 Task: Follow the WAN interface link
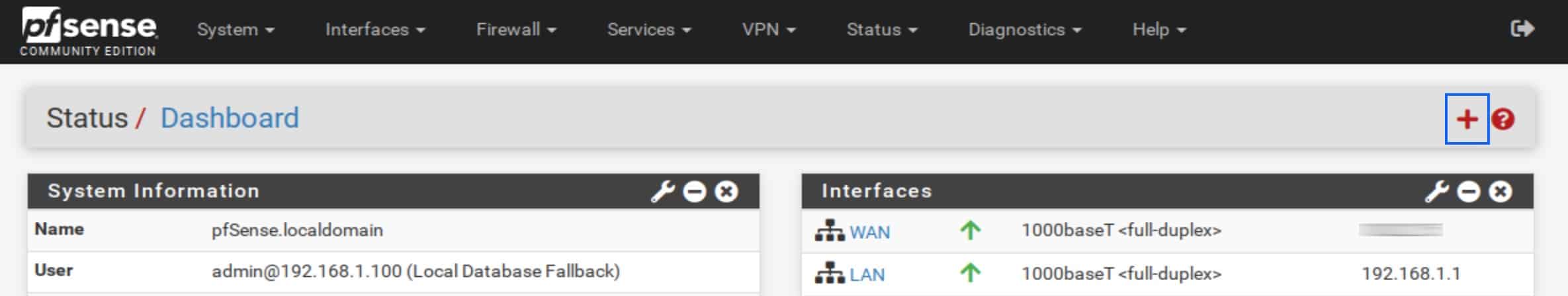tap(869, 232)
